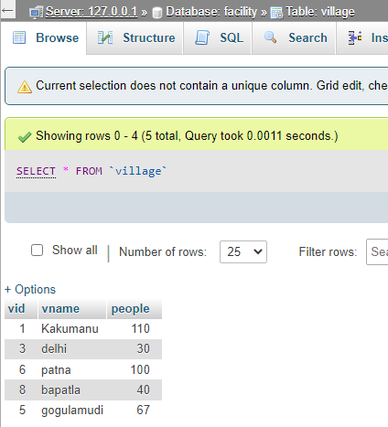
Task: Click vid value 1 in Kakumanu row
Action: [22, 329]
